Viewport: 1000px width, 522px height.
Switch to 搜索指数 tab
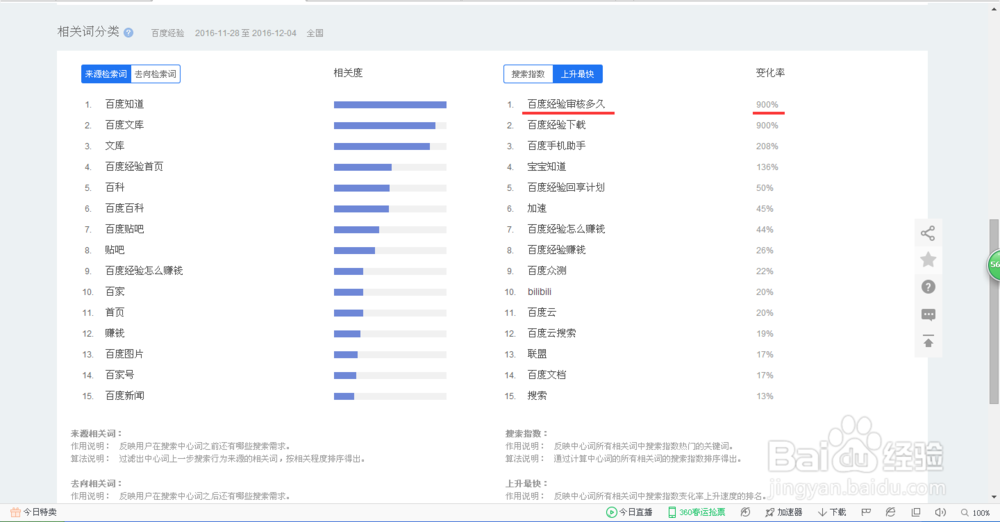point(528,74)
